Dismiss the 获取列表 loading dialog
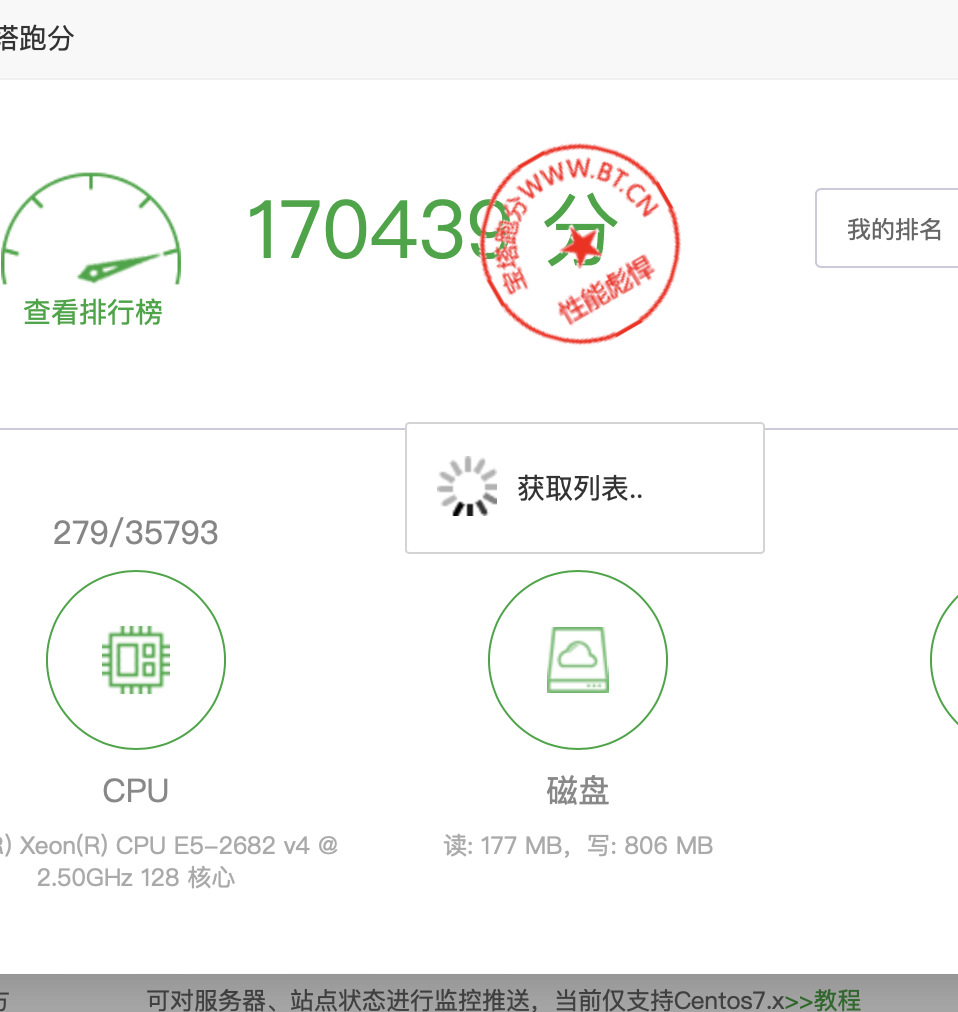The width and height of the screenshot is (958, 1012). click(585, 488)
